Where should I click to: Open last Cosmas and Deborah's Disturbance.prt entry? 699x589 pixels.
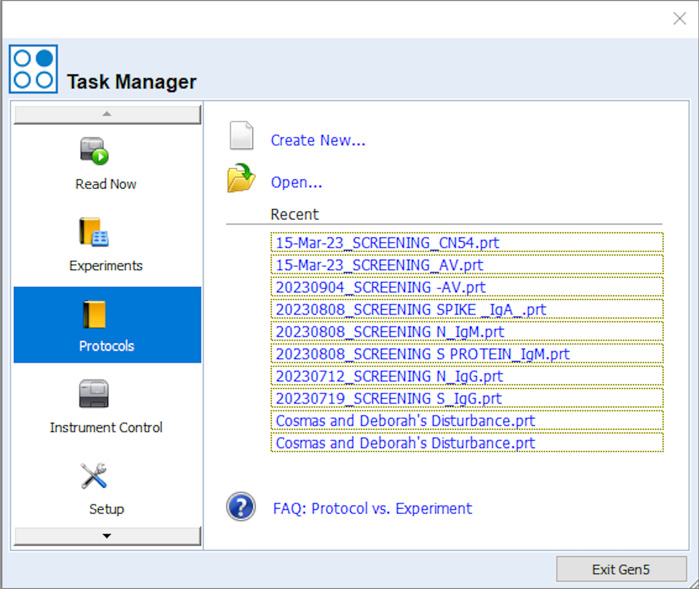point(467,443)
